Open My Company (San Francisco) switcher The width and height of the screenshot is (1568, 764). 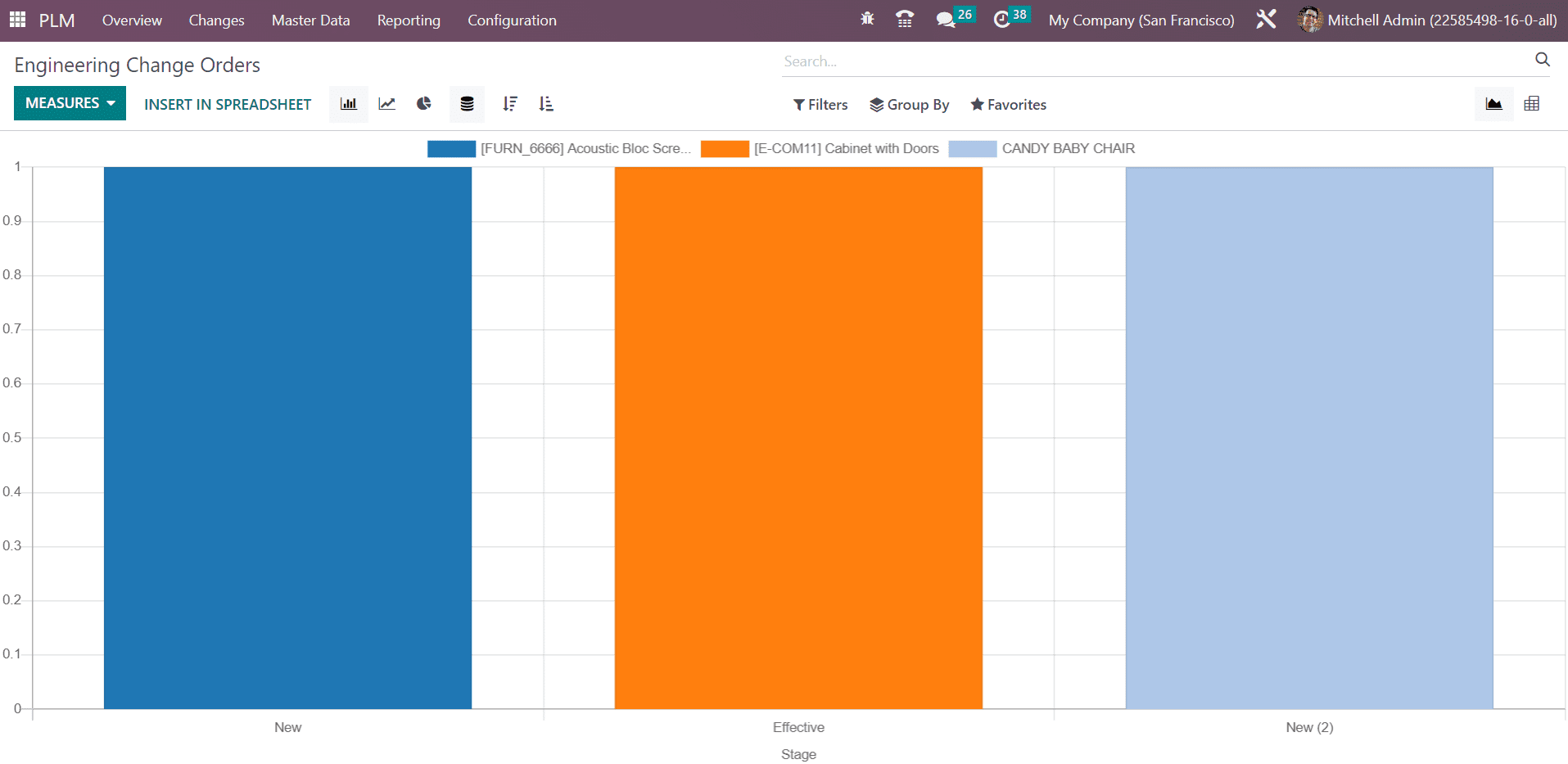click(1141, 20)
